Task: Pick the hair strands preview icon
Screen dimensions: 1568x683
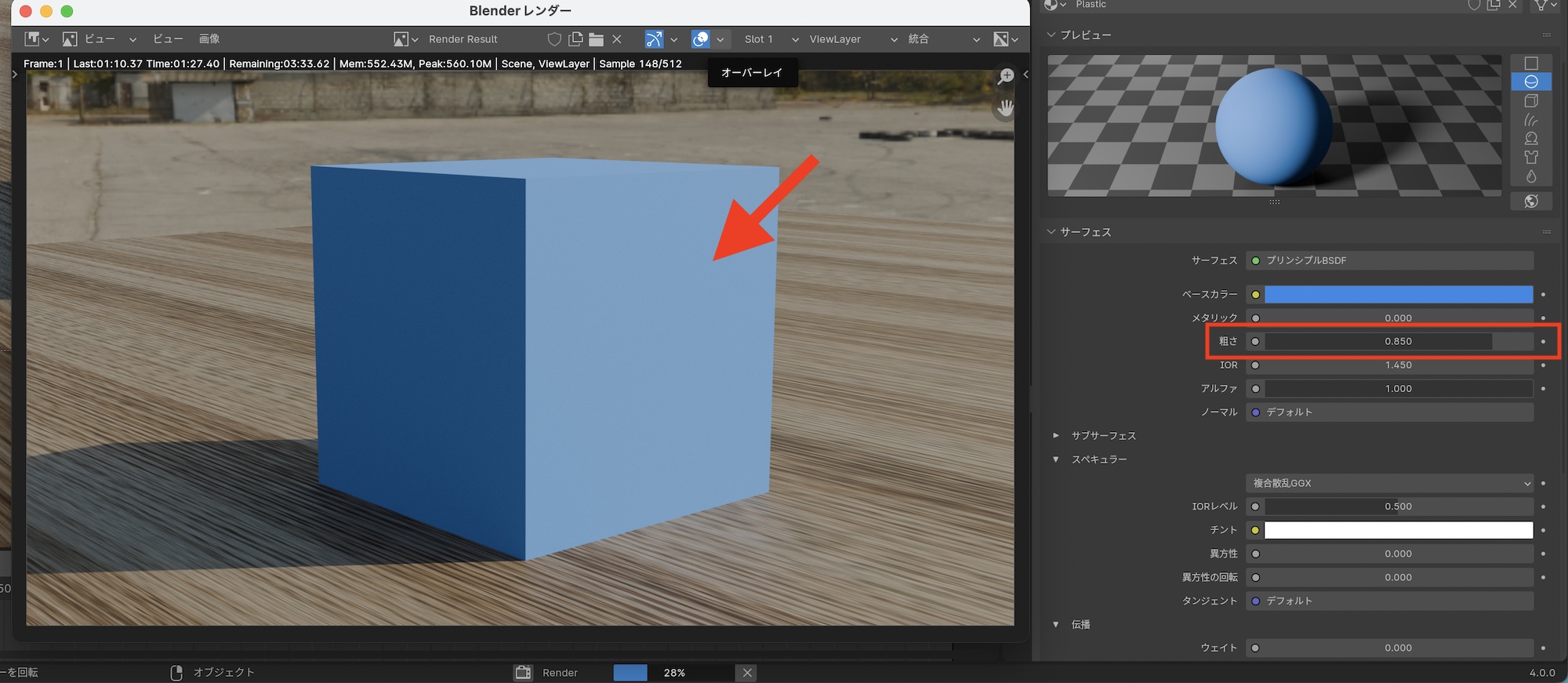Action: coord(1530,120)
